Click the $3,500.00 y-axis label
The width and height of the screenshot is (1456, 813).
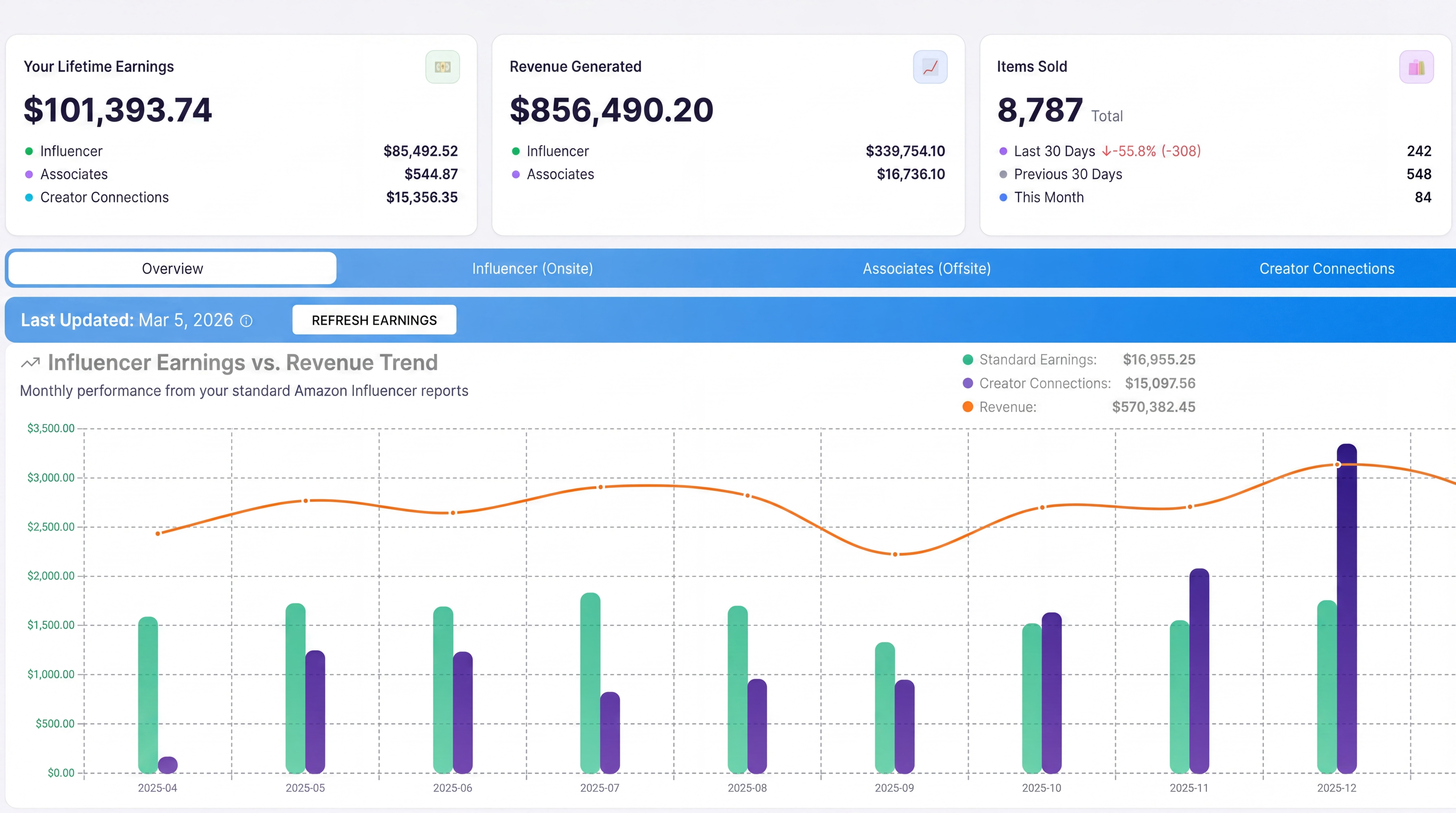(x=51, y=428)
